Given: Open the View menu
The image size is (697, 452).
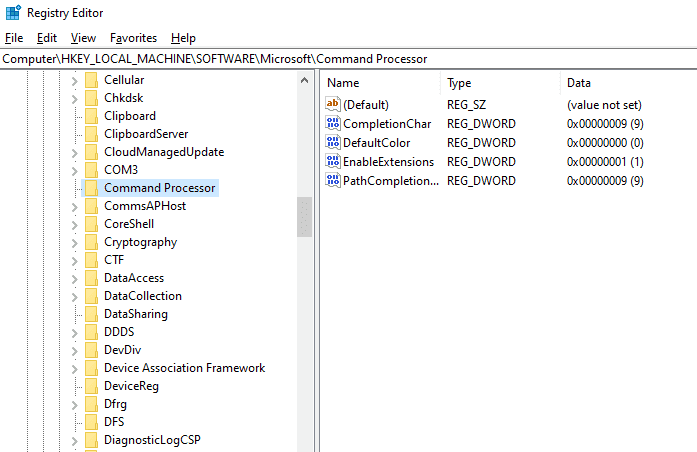Looking at the screenshot, I should click(83, 38).
